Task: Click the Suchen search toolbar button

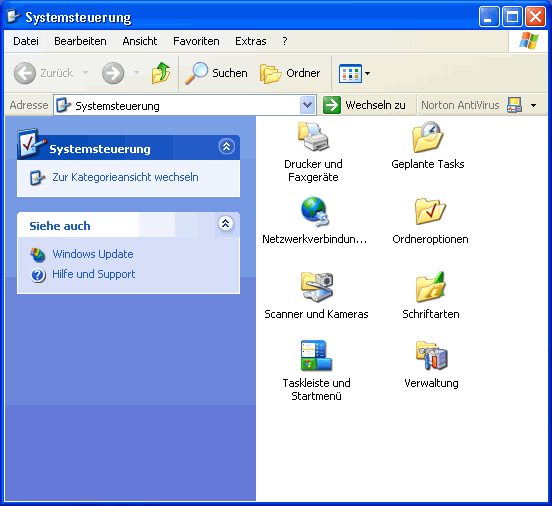Action: tap(216, 73)
